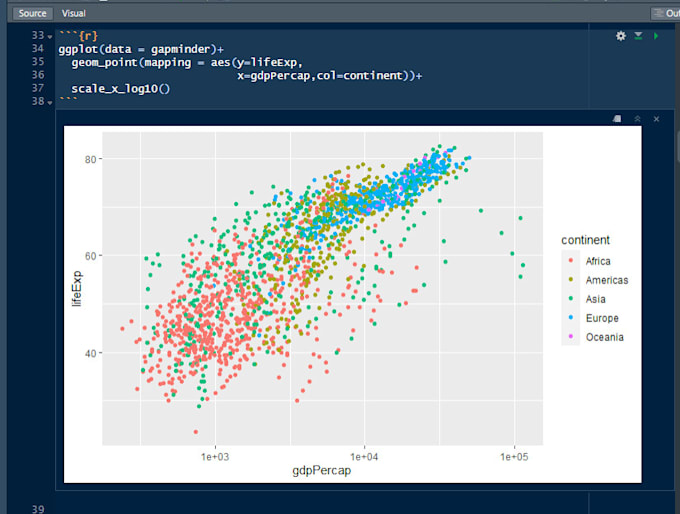Click the 1e+03 axis tick label
This screenshot has width=680, height=514.
(215, 457)
